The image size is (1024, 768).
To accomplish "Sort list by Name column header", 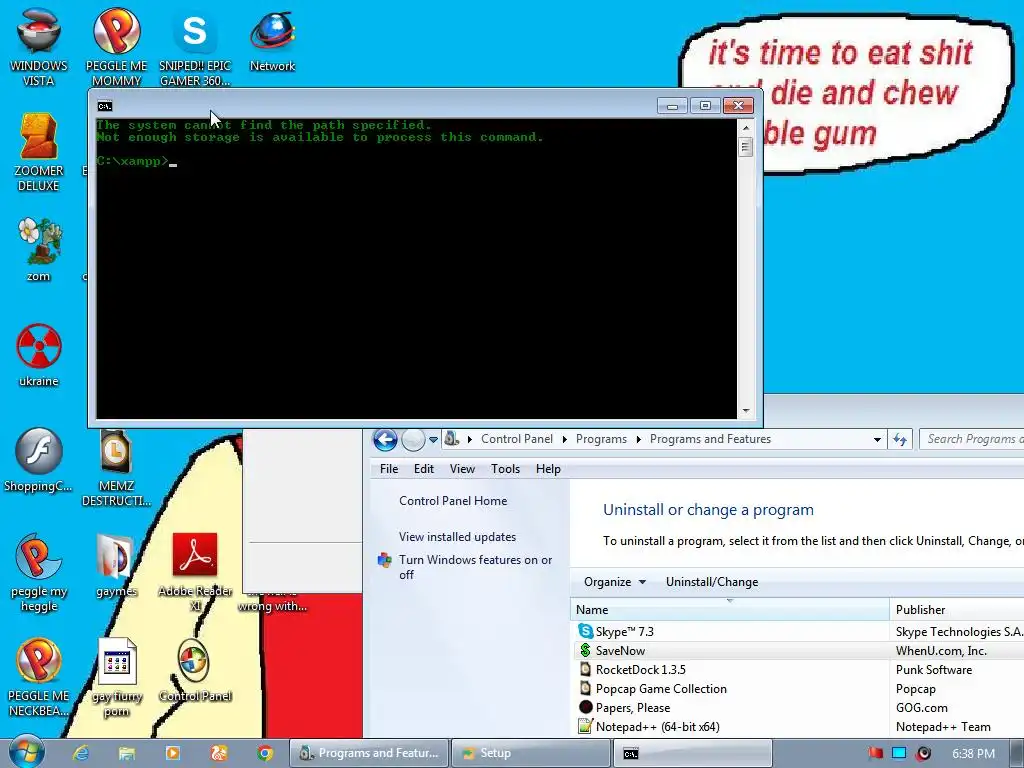I will pyautogui.click(x=730, y=609).
